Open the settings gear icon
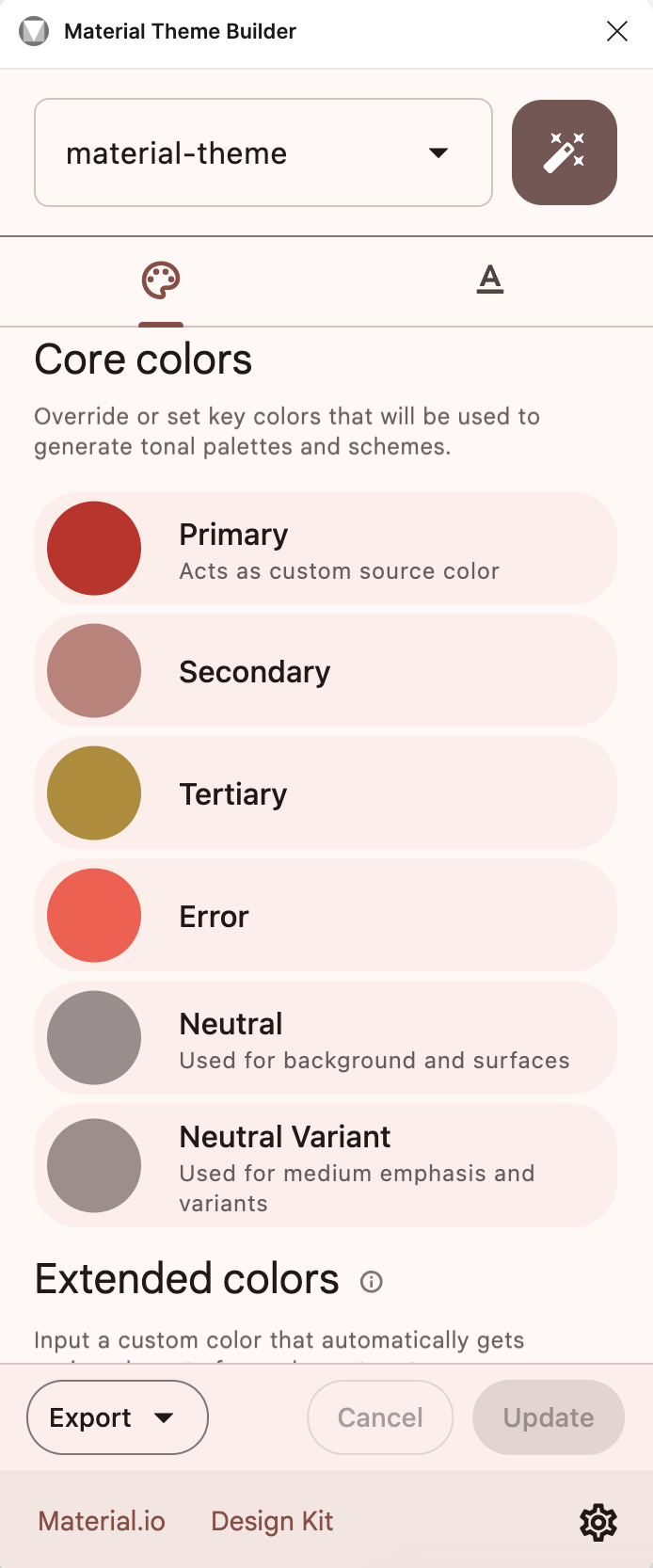 point(597,1522)
